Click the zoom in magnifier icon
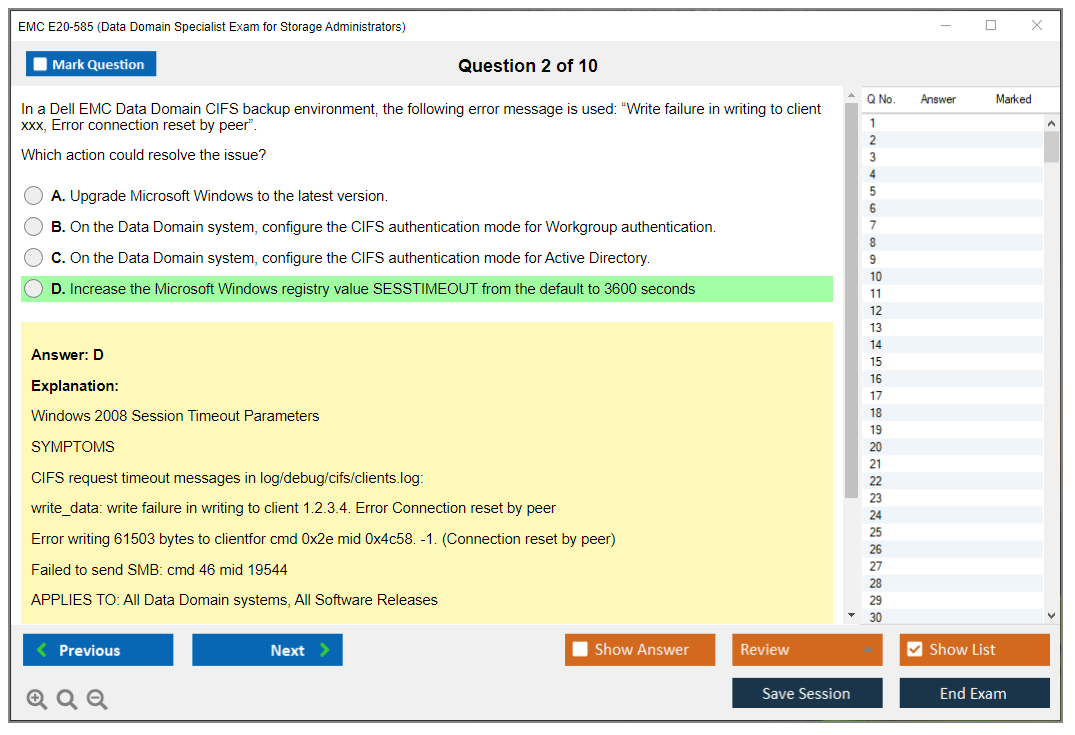The height and width of the screenshot is (735, 1075). (x=37, y=700)
